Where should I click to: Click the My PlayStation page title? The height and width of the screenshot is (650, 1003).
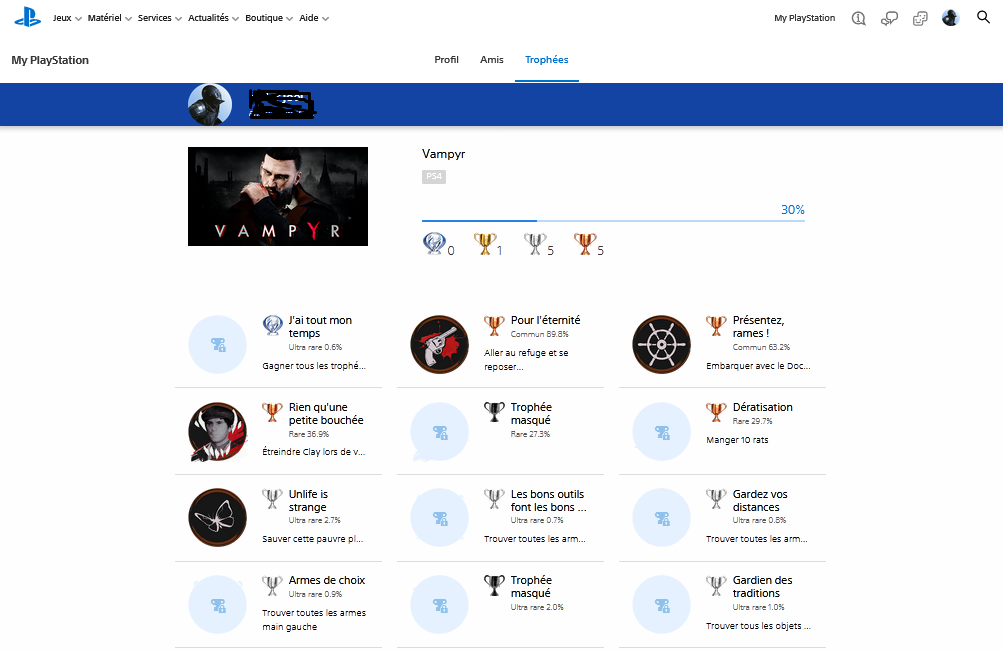coord(50,60)
